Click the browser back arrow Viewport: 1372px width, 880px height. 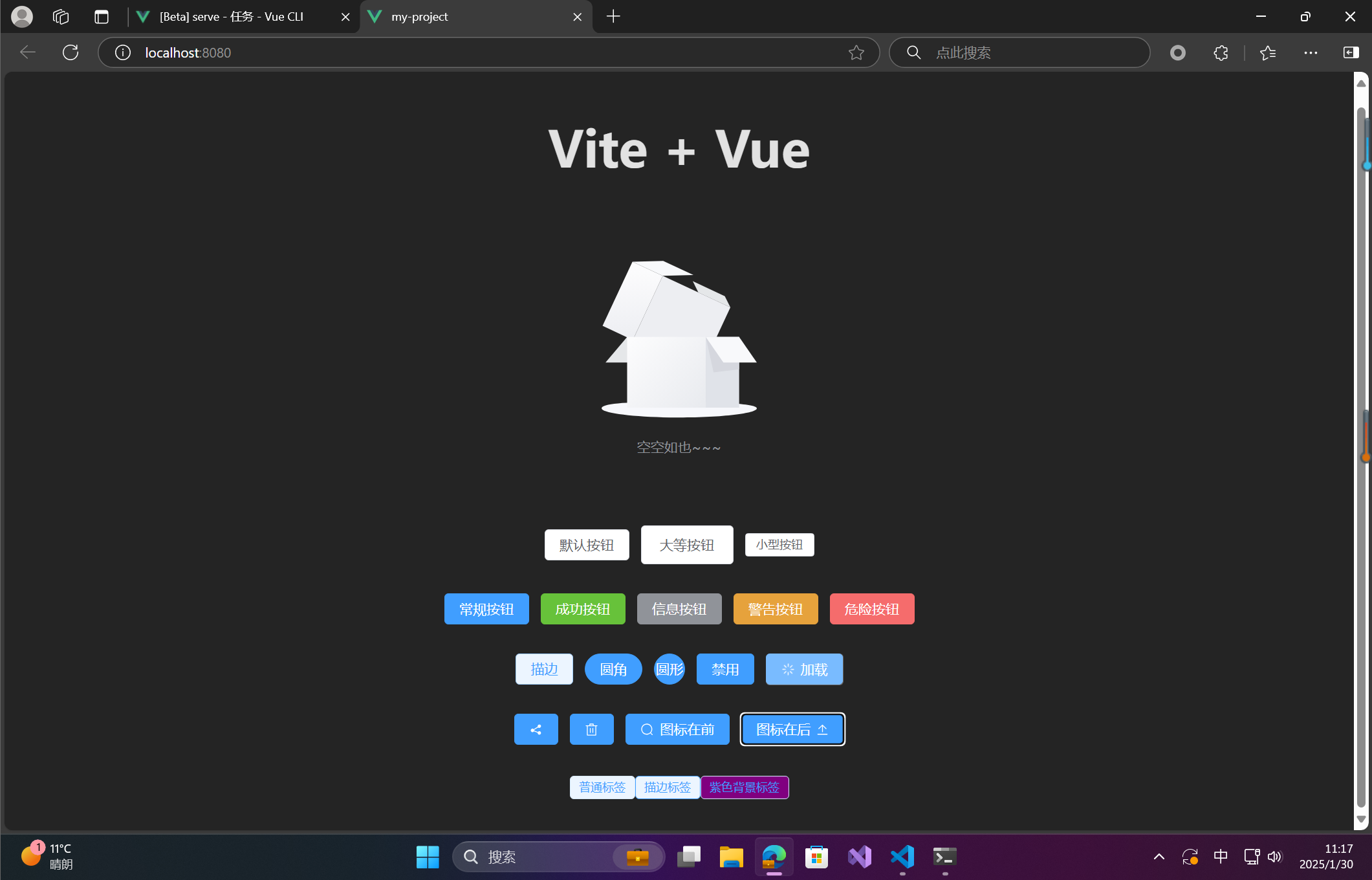tap(28, 52)
